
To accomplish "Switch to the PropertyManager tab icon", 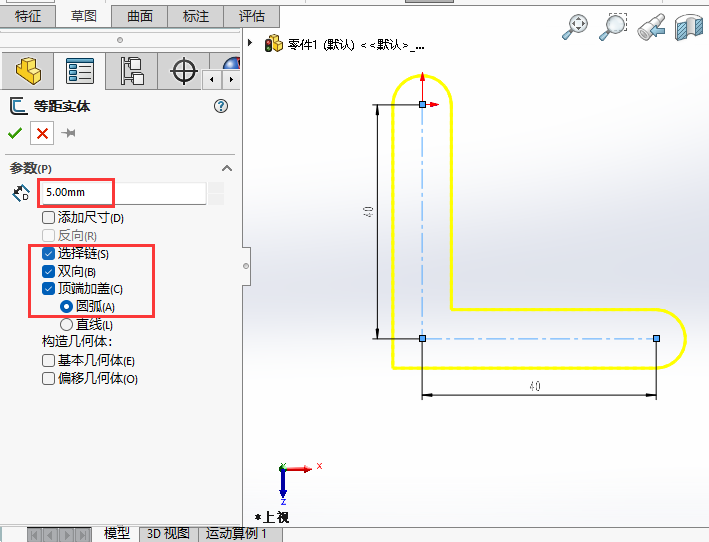I will click(x=80, y=71).
